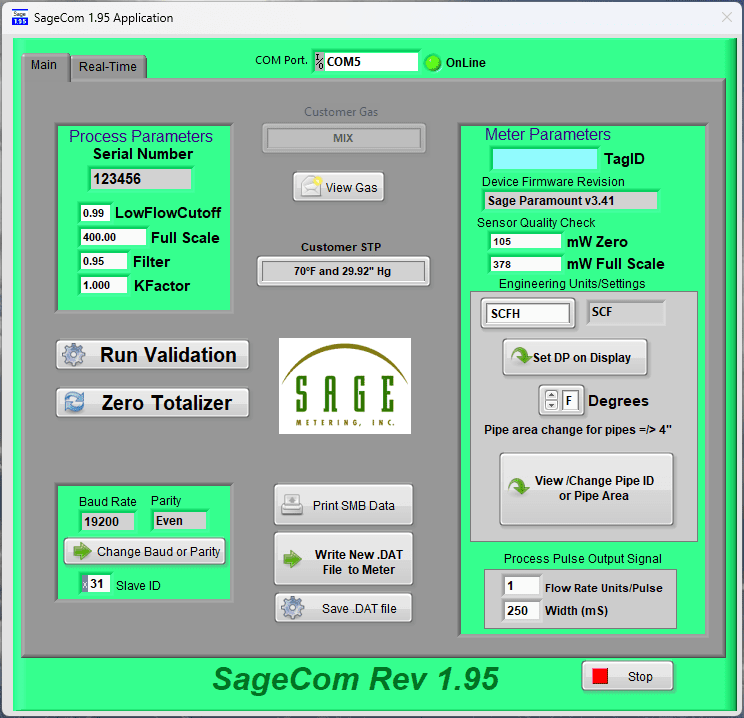The width and height of the screenshot is (744, 718).
Task: Increment the Degrees unit stepper up arrow
Action: pos(551,395)
